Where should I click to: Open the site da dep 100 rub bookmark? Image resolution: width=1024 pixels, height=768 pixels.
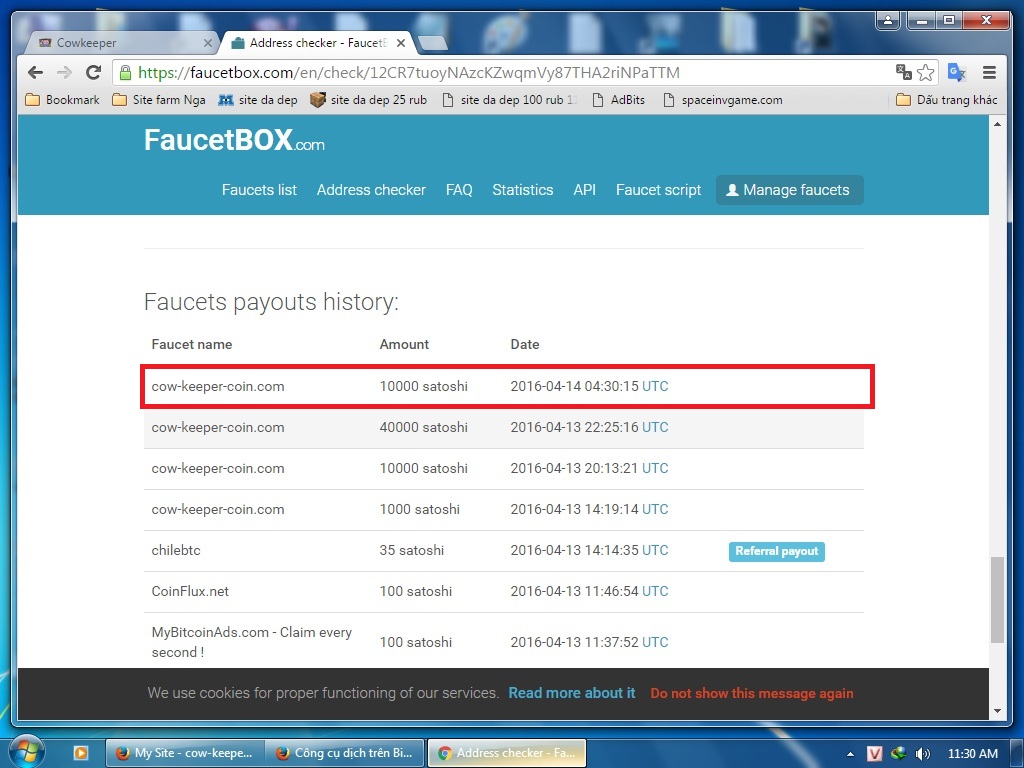coord(509,100)
